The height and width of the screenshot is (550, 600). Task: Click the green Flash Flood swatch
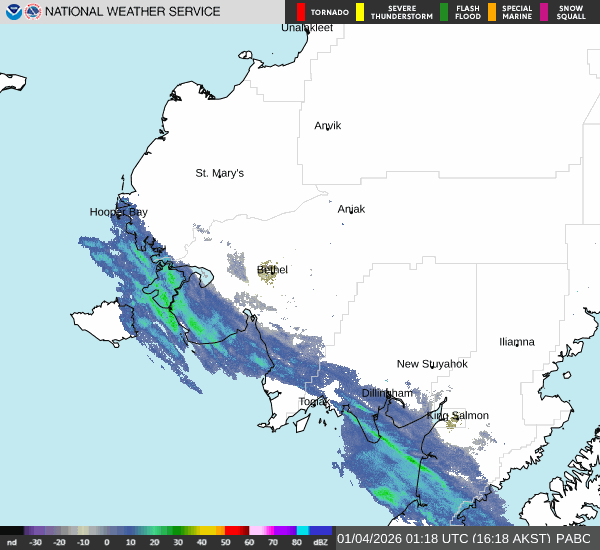click(x=444, y=12)
